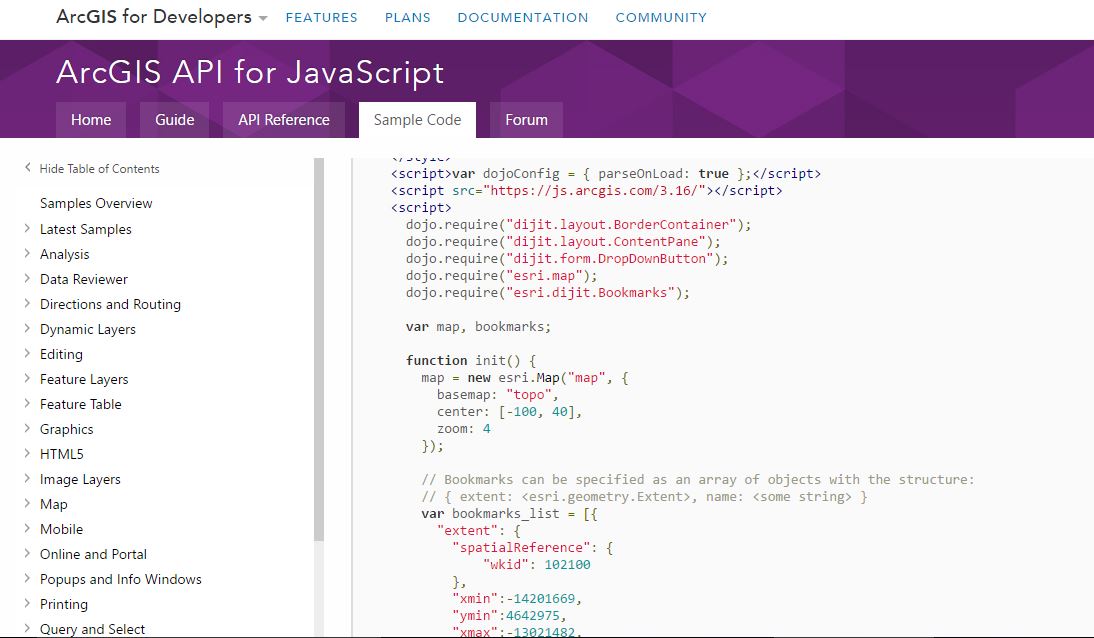Image resolution: width=1094 pixels, height=638 pixels.
Task: Select the Query and Select label
Action: (92, 629)
